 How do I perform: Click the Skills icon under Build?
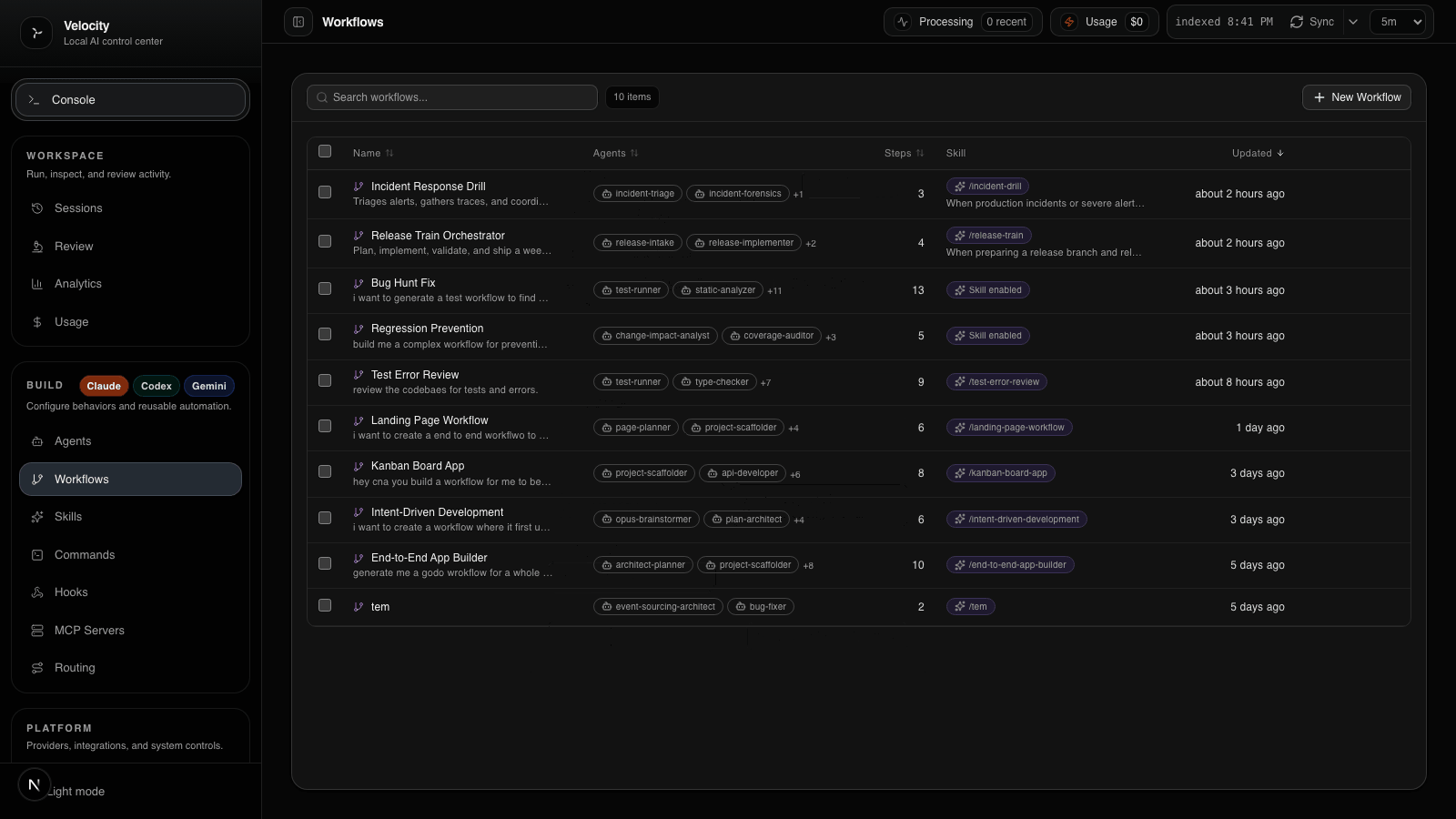click(x=36, y=516)
